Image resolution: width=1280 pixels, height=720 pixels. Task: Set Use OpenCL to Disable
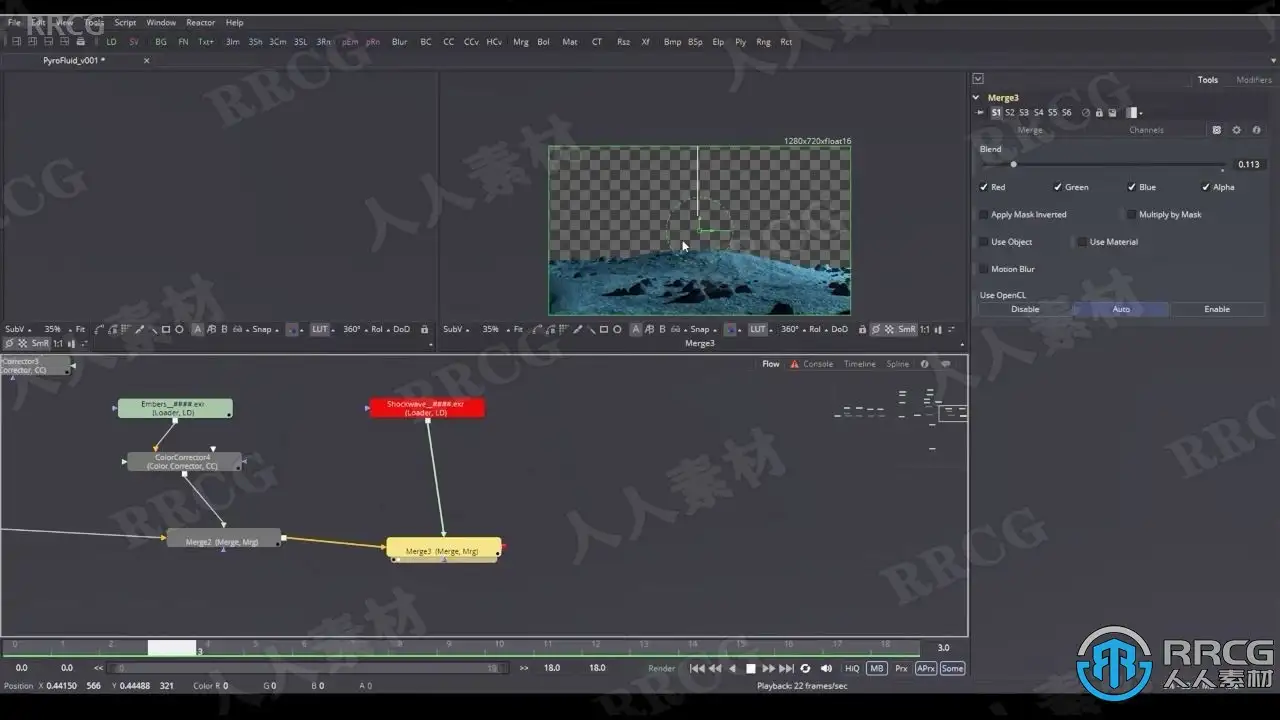click(x=1025, y=309)
